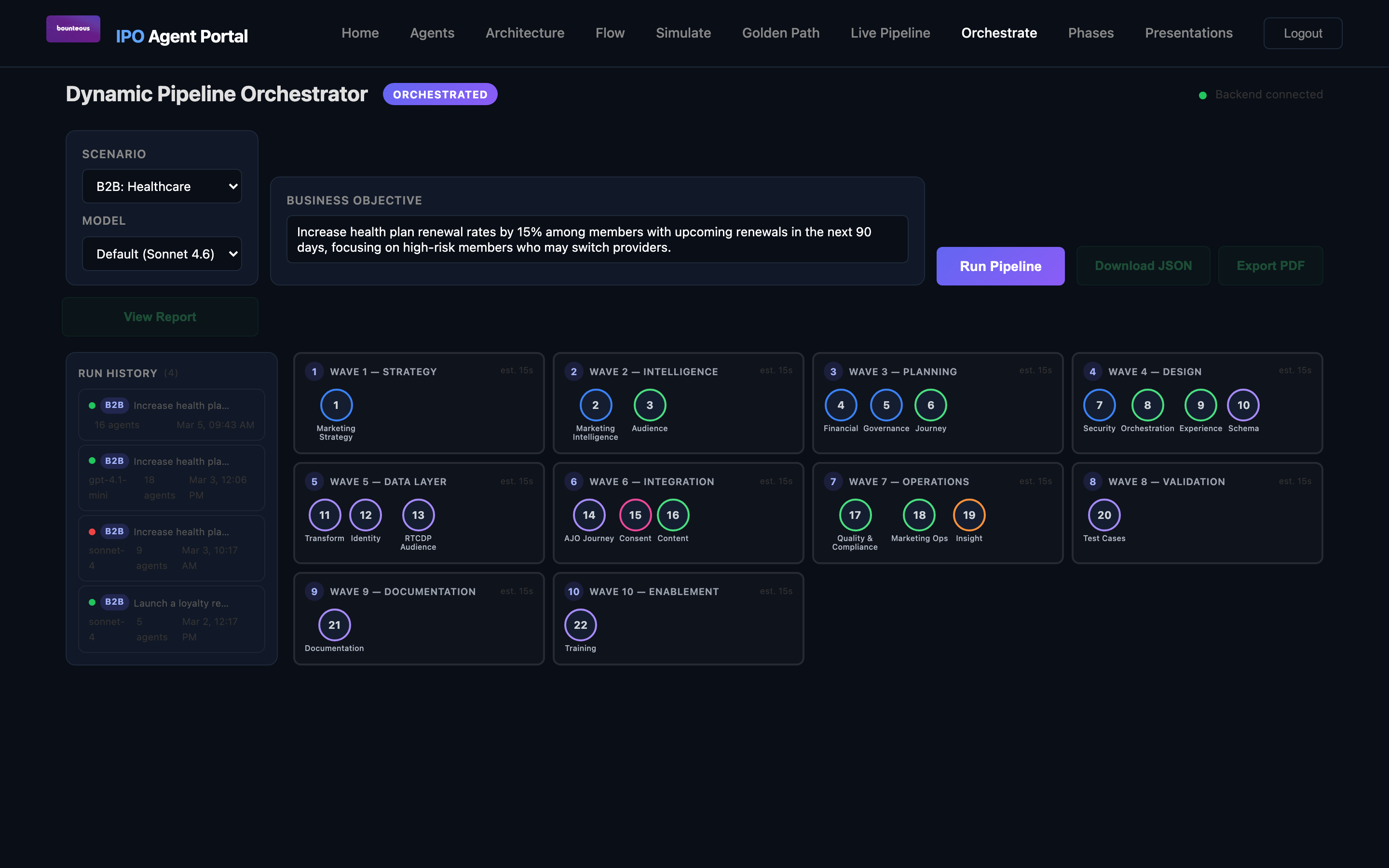Open the Live Pipeline view
The height and width of the screenshot is (868, 1389).
[x=890, y=33]
